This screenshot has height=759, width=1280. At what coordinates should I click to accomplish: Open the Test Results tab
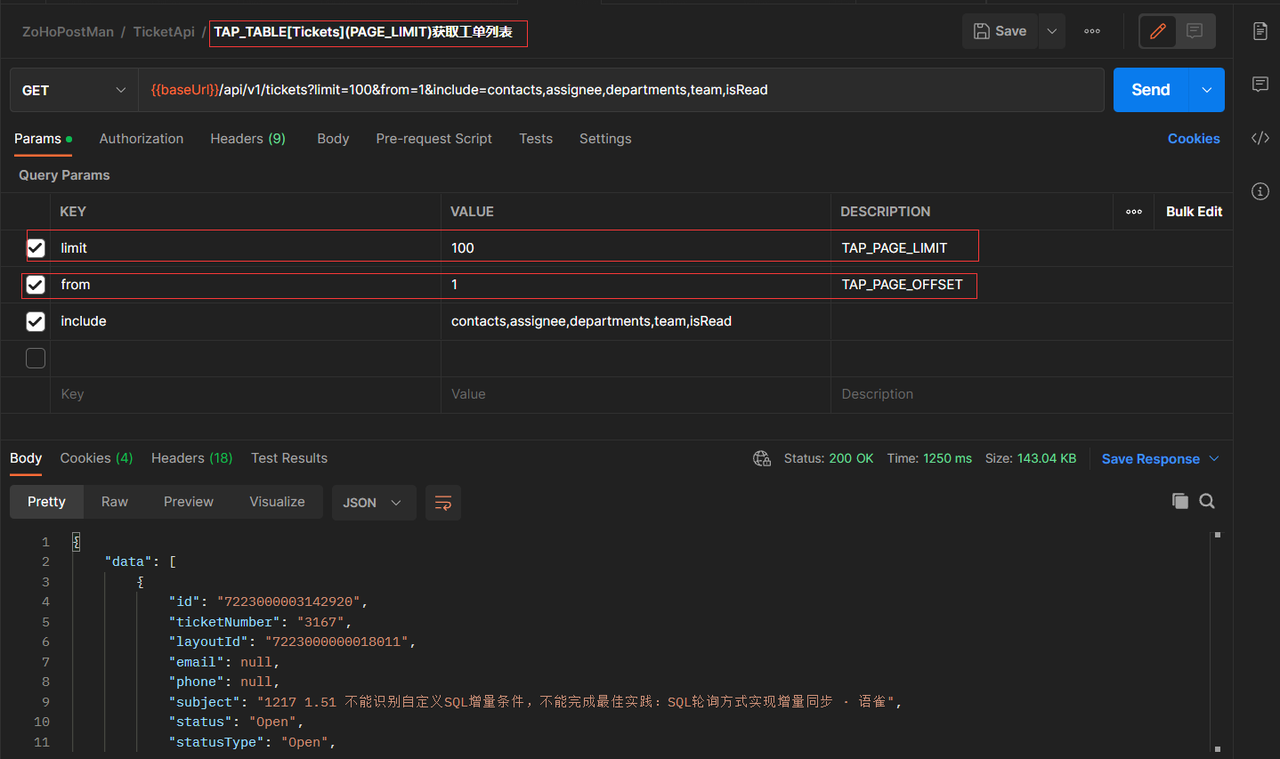click(x=289, y=458)
